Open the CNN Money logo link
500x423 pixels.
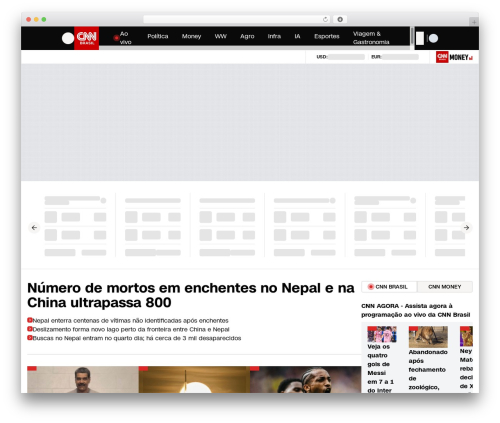[x=454, y=57]
